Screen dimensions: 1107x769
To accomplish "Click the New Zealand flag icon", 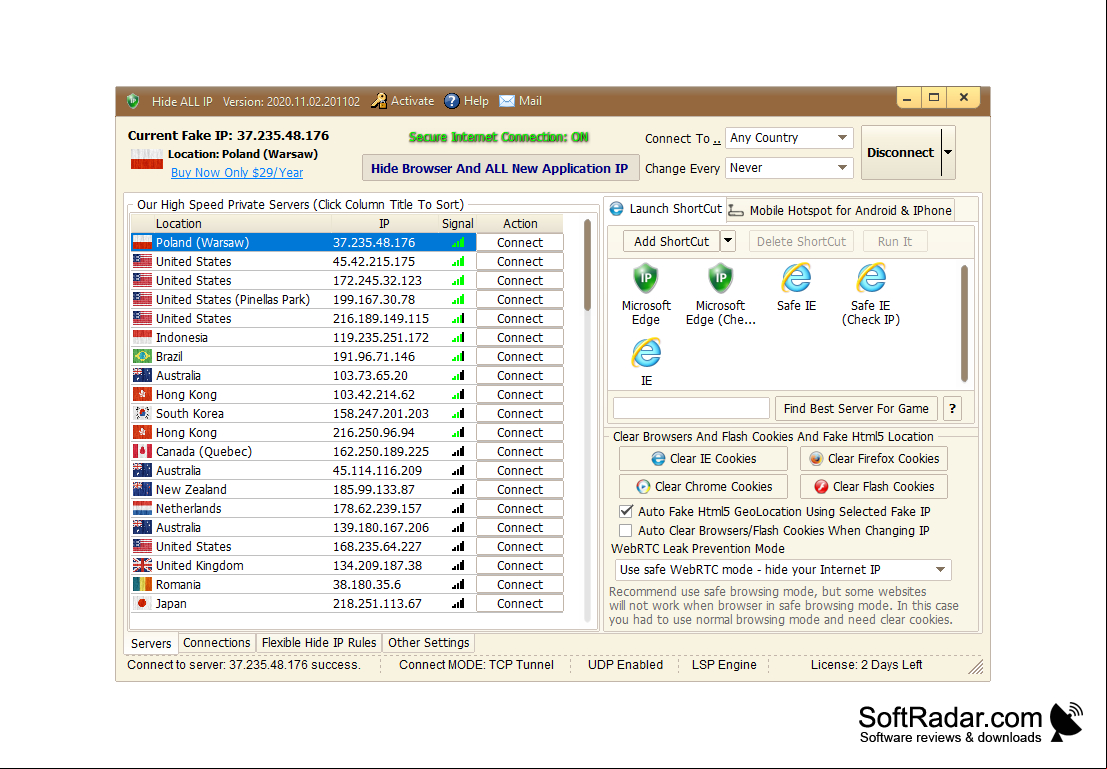I will (x=142, y=489).
